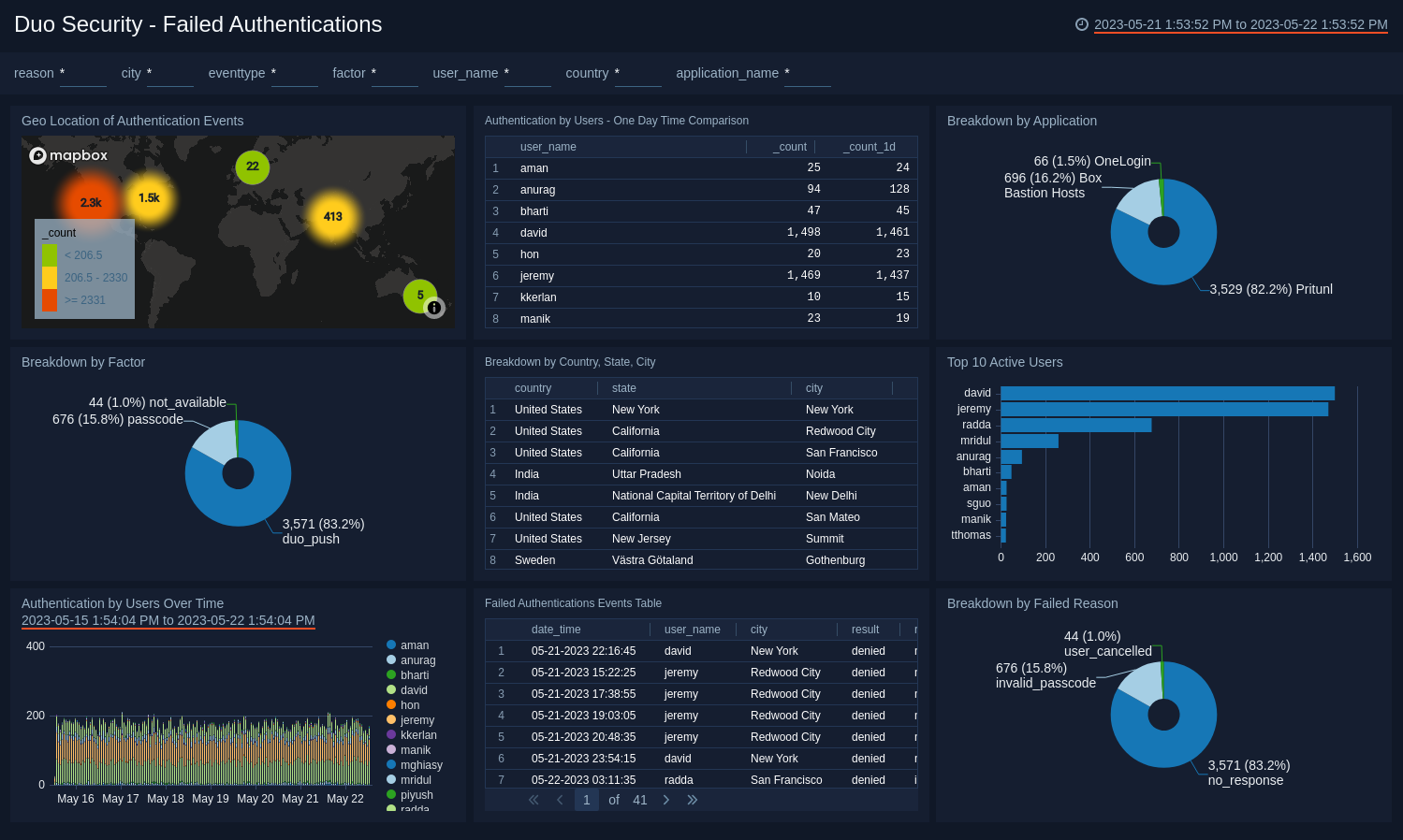Click the Mapbox logo on the geo map
The image size is (1403, 840).
[68, 155]
